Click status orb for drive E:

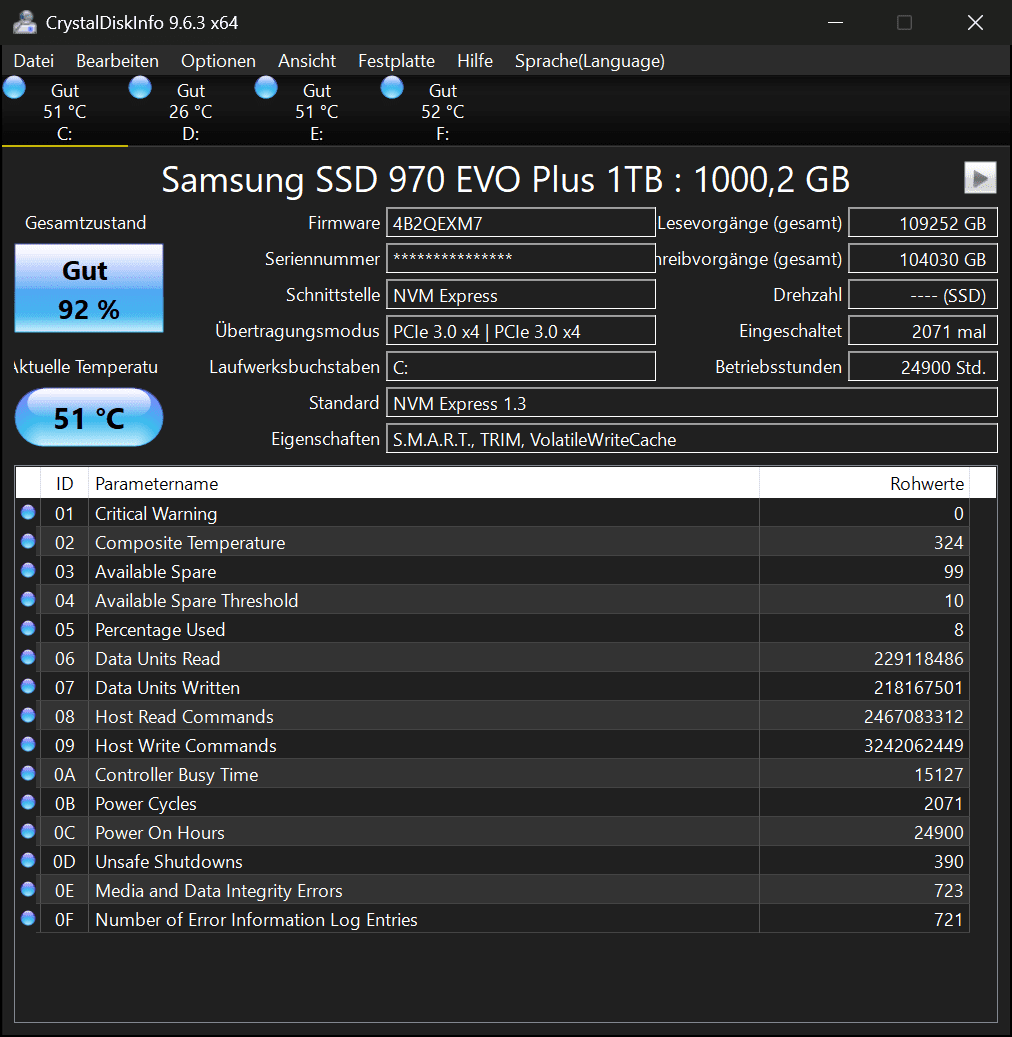pyautogui.click(x=266, y=87)
